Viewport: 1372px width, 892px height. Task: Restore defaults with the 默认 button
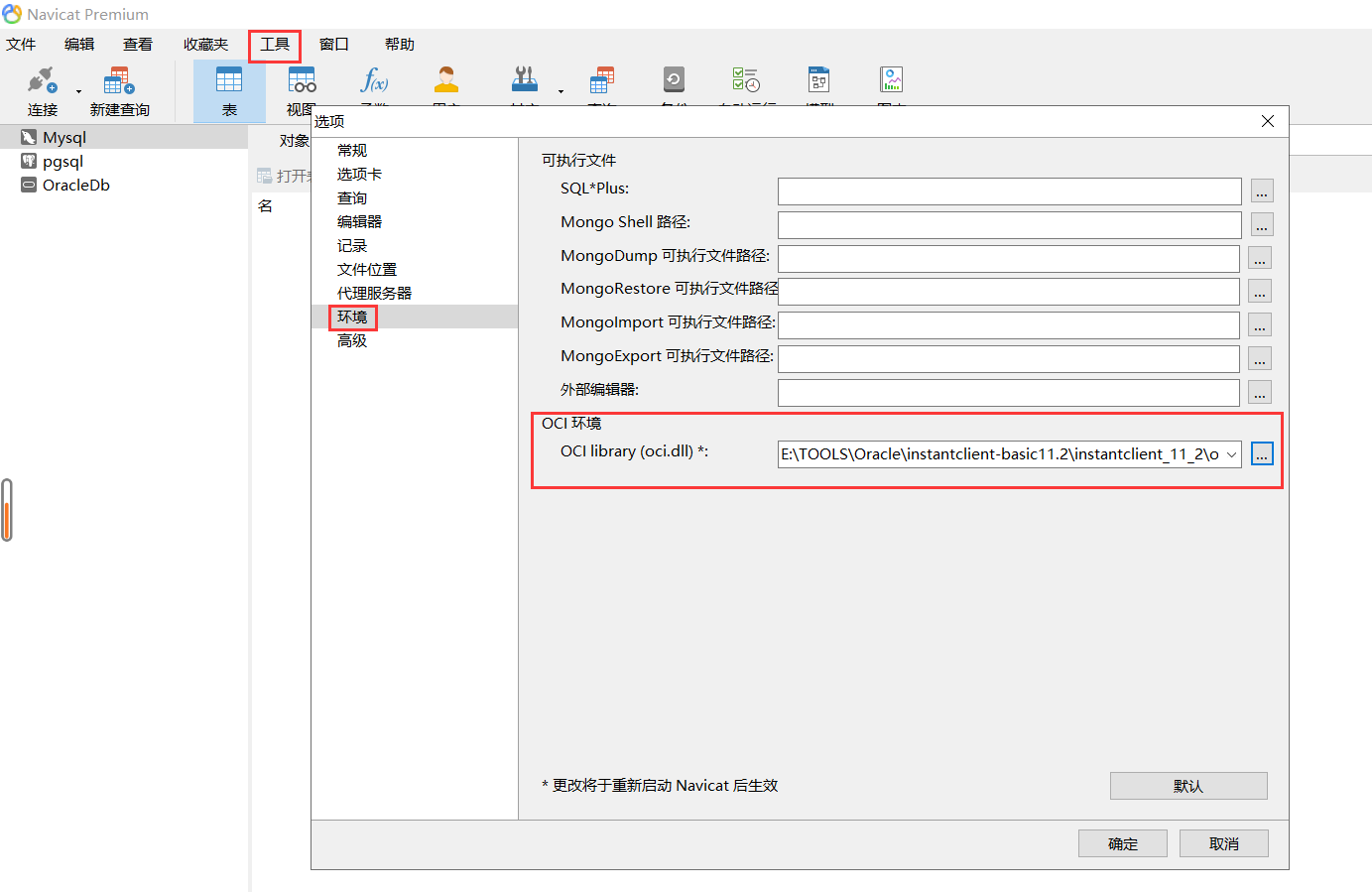1187,785
